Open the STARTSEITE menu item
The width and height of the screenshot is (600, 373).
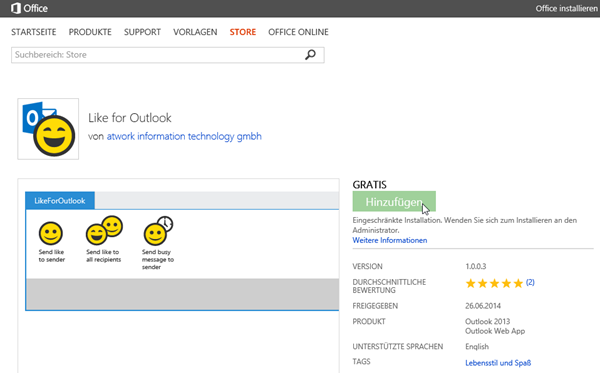(34, 32)
